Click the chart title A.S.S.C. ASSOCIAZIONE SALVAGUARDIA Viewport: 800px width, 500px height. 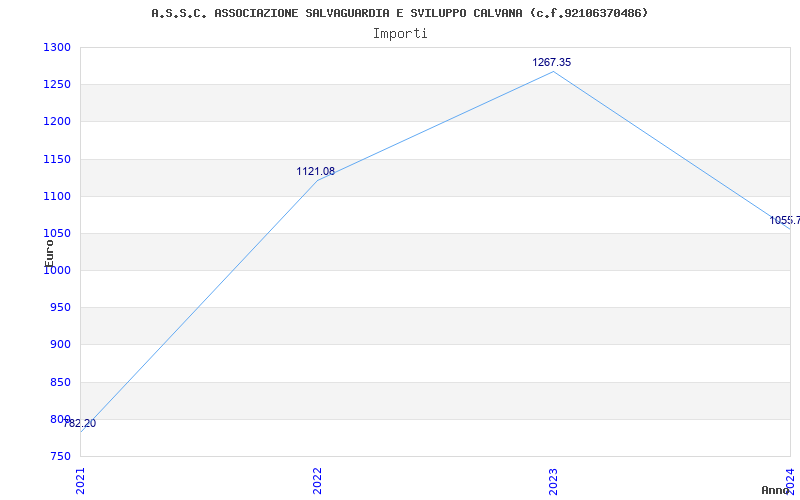pyautogui.click(x=399, y=13)
